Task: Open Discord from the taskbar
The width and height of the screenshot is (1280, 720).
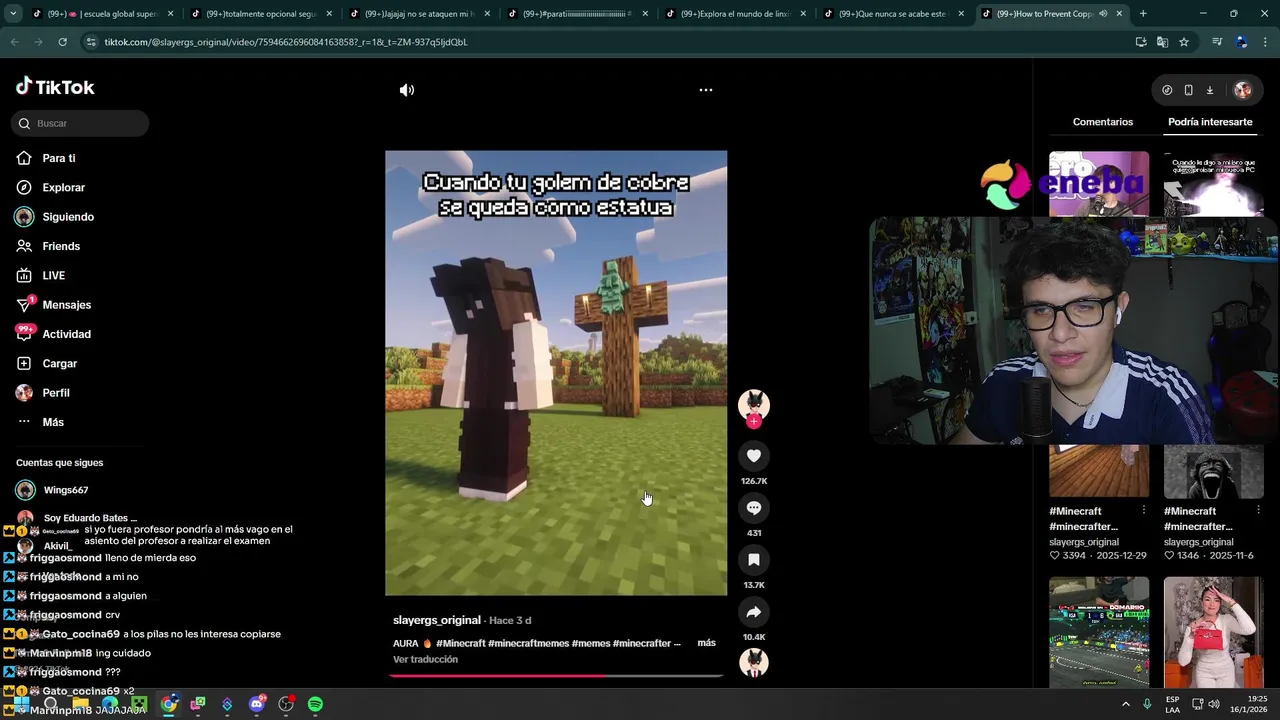Action: [x=257, y=705]
